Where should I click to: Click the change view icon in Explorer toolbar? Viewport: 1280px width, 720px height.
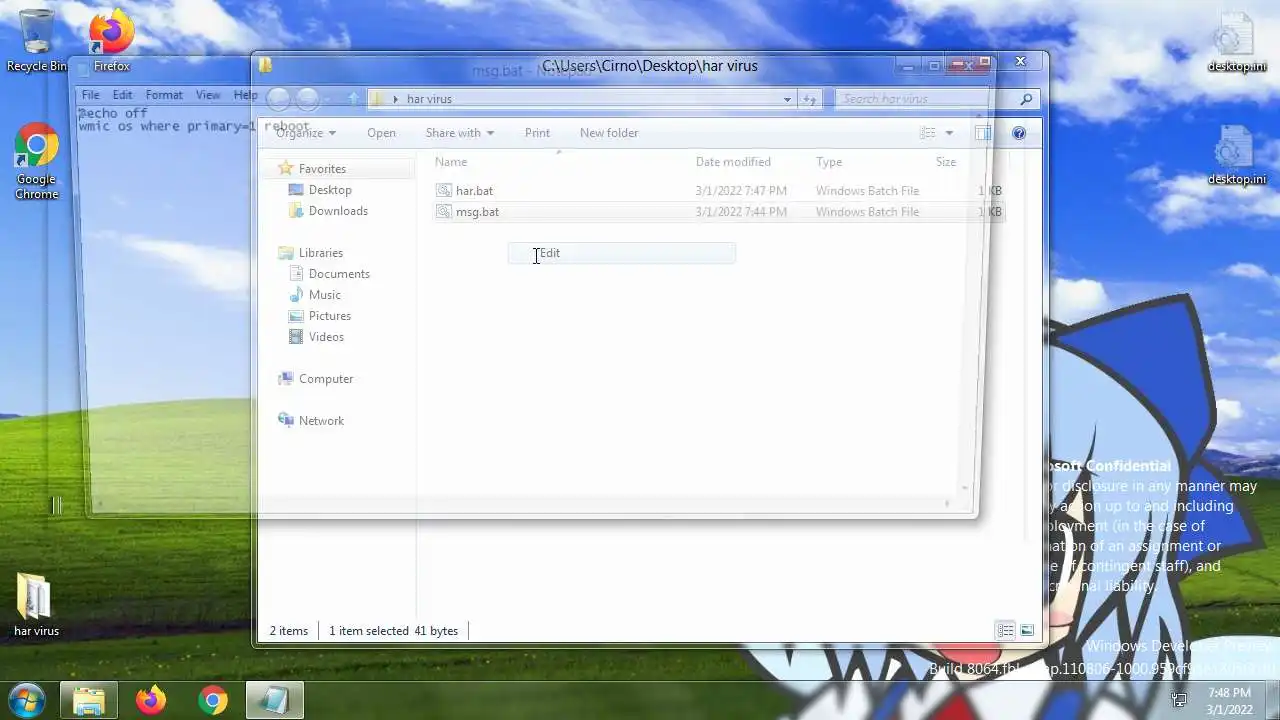[928, 133]
